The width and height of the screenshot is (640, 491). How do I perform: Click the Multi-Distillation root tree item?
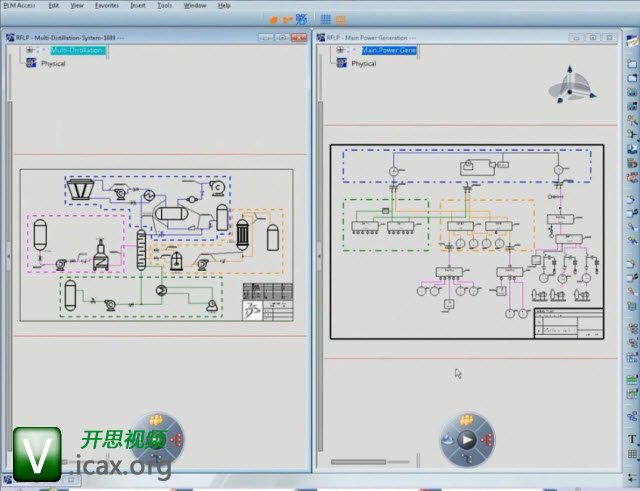tap(78, 49)
